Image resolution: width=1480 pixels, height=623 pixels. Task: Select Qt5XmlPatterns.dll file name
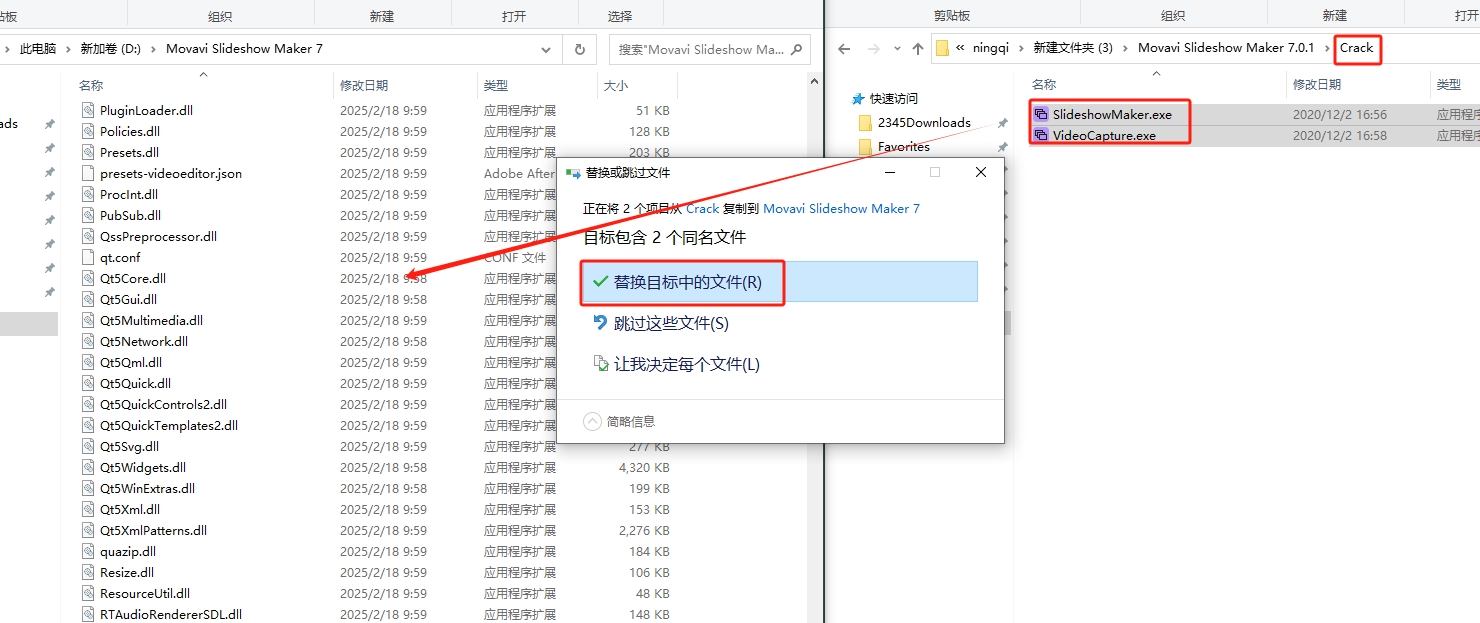pyautogui.click(x=153, y=530)
